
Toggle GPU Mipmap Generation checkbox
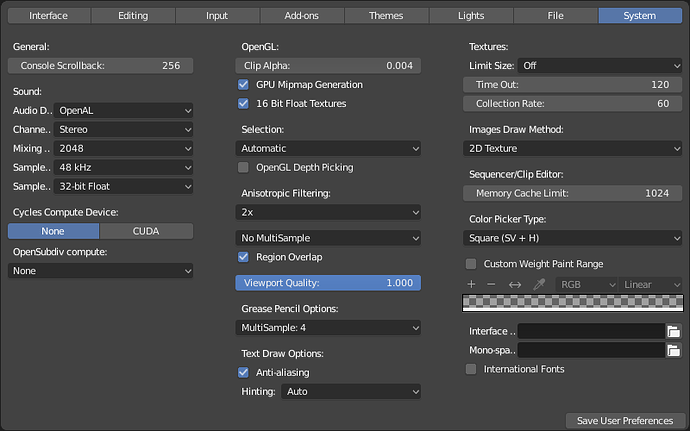(x=243, y=85)
